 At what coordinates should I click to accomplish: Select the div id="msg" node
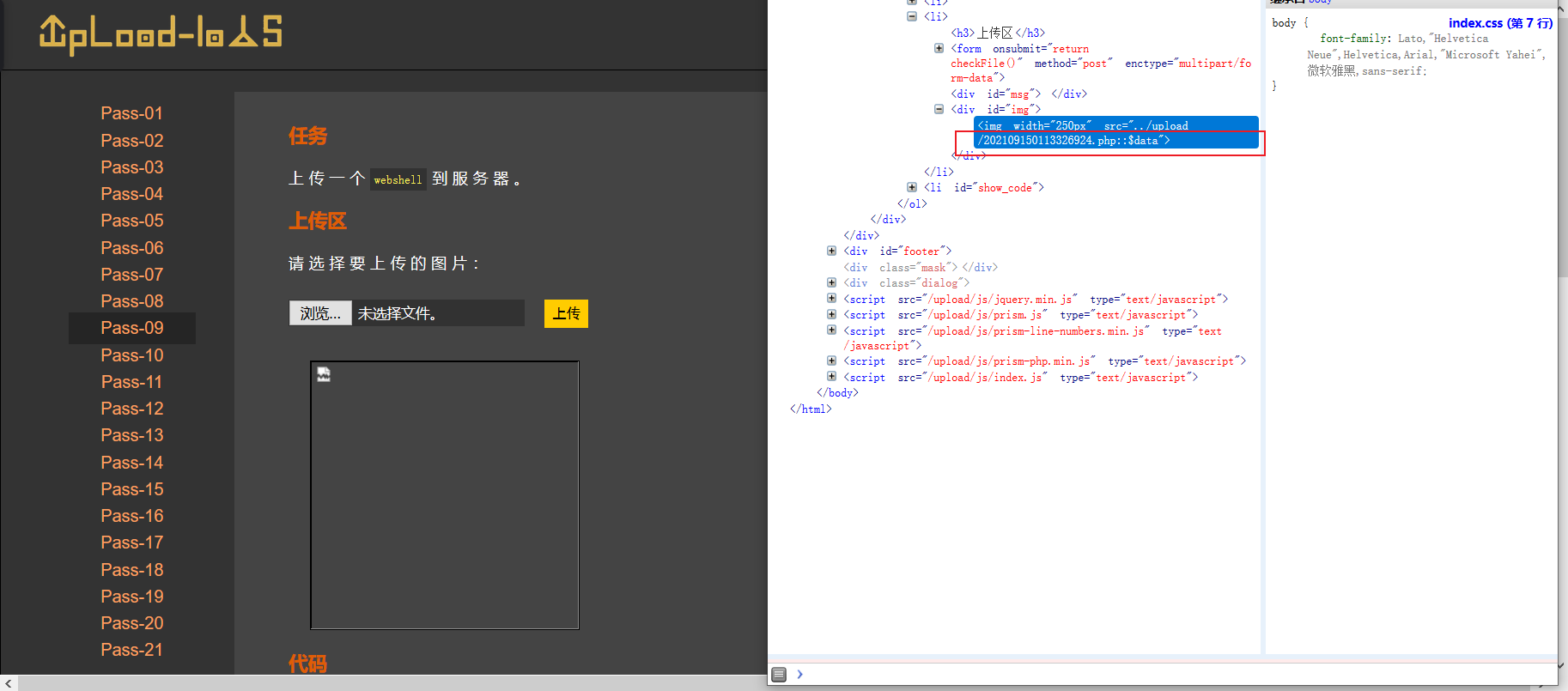pyautogui.click(x=1018, y=94)
